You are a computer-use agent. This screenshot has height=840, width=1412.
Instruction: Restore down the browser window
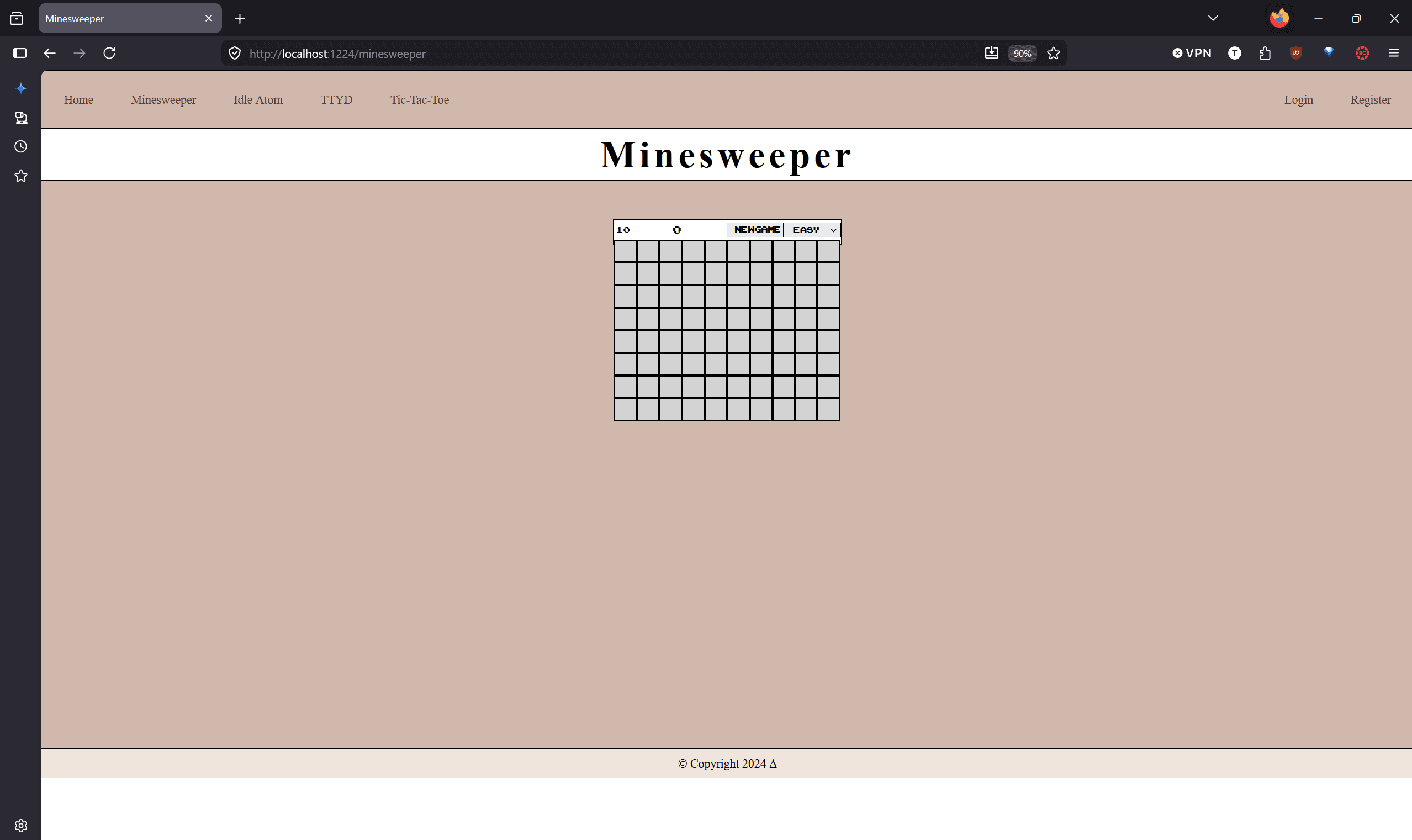1356,19
